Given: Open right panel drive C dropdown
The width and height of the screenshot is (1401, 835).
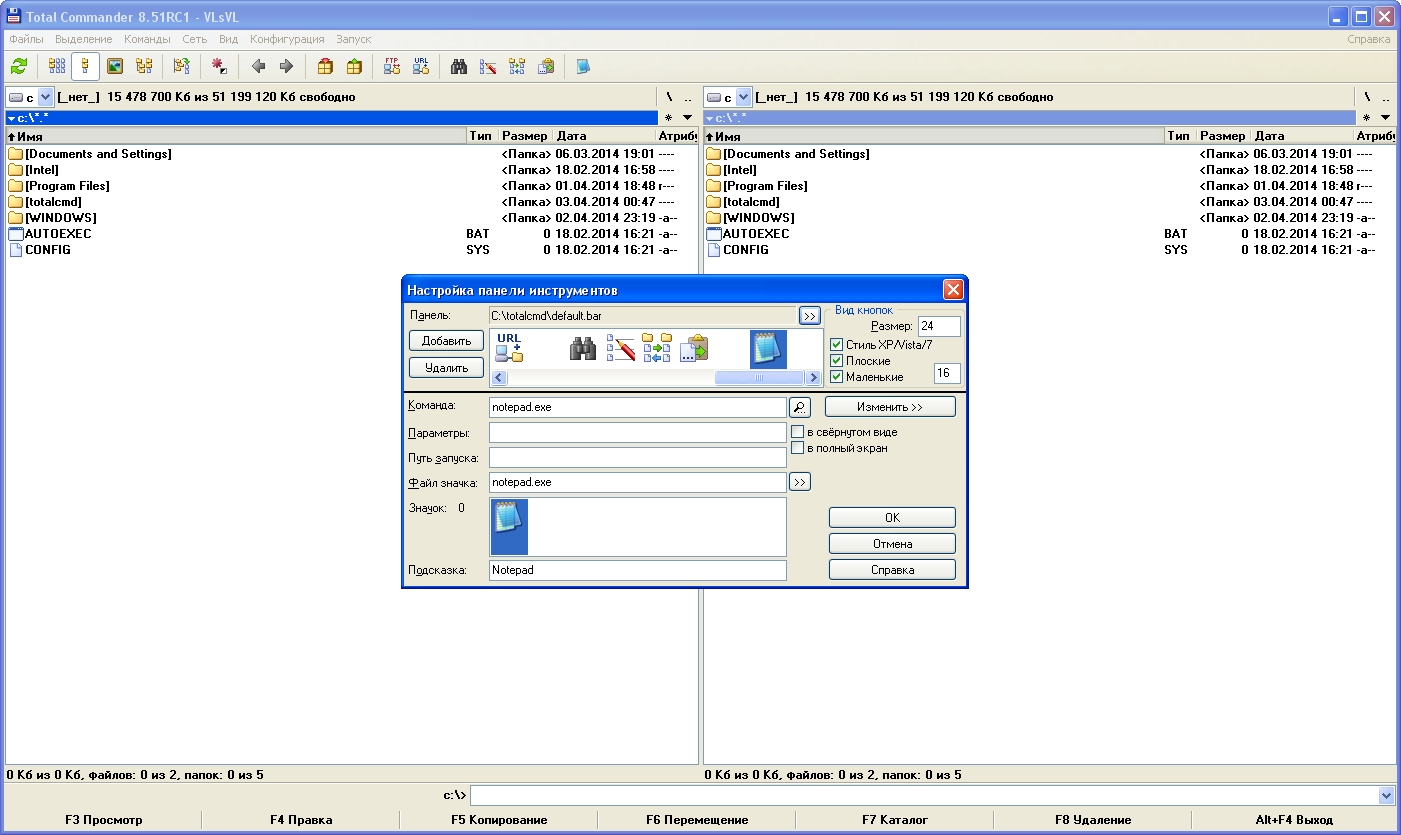Looking at the screenshot, I should point(743,97).
